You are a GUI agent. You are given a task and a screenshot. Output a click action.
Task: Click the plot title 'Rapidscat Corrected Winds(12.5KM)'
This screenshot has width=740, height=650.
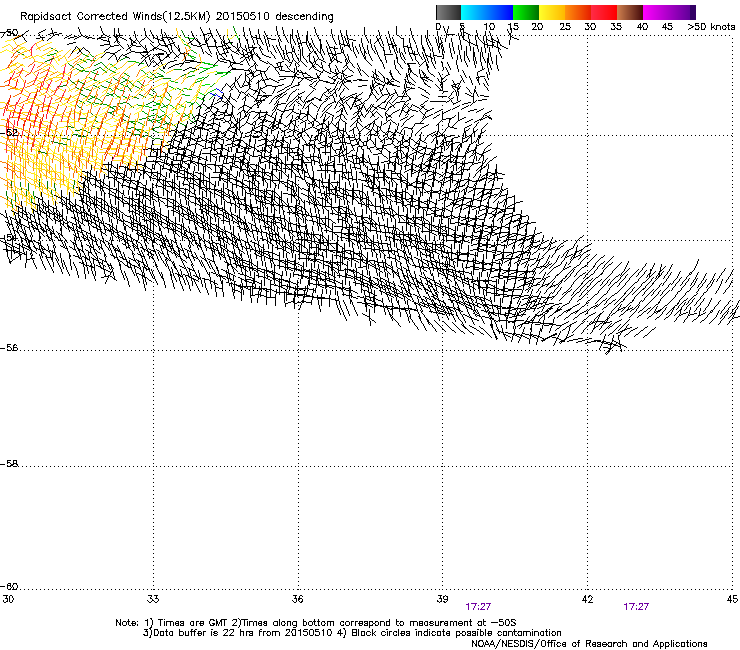coord(115,16)
